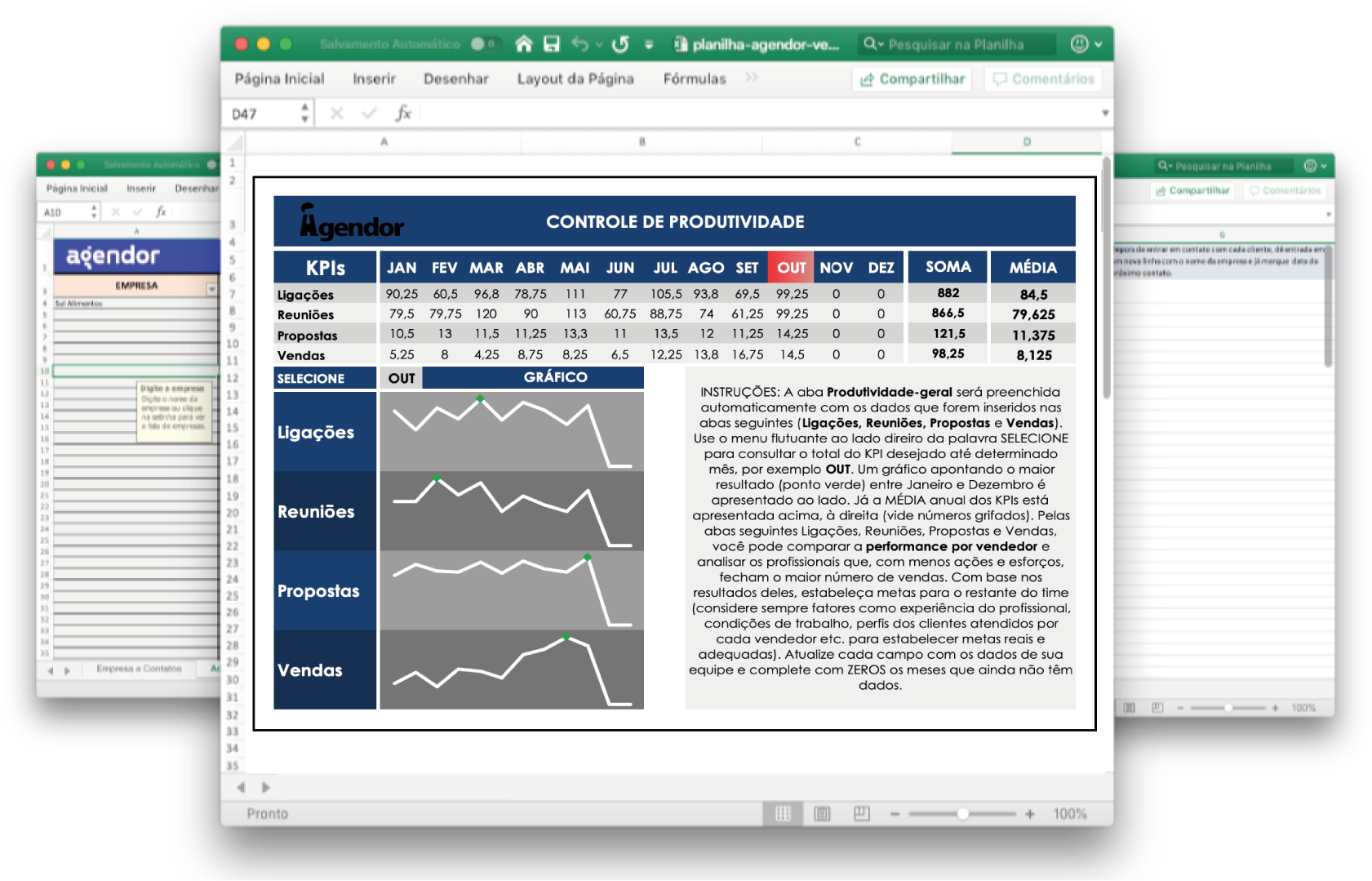Zoom out with the minus button
Screen dimensions: 1372x881
pyautogui.click(x=895, y=814)
